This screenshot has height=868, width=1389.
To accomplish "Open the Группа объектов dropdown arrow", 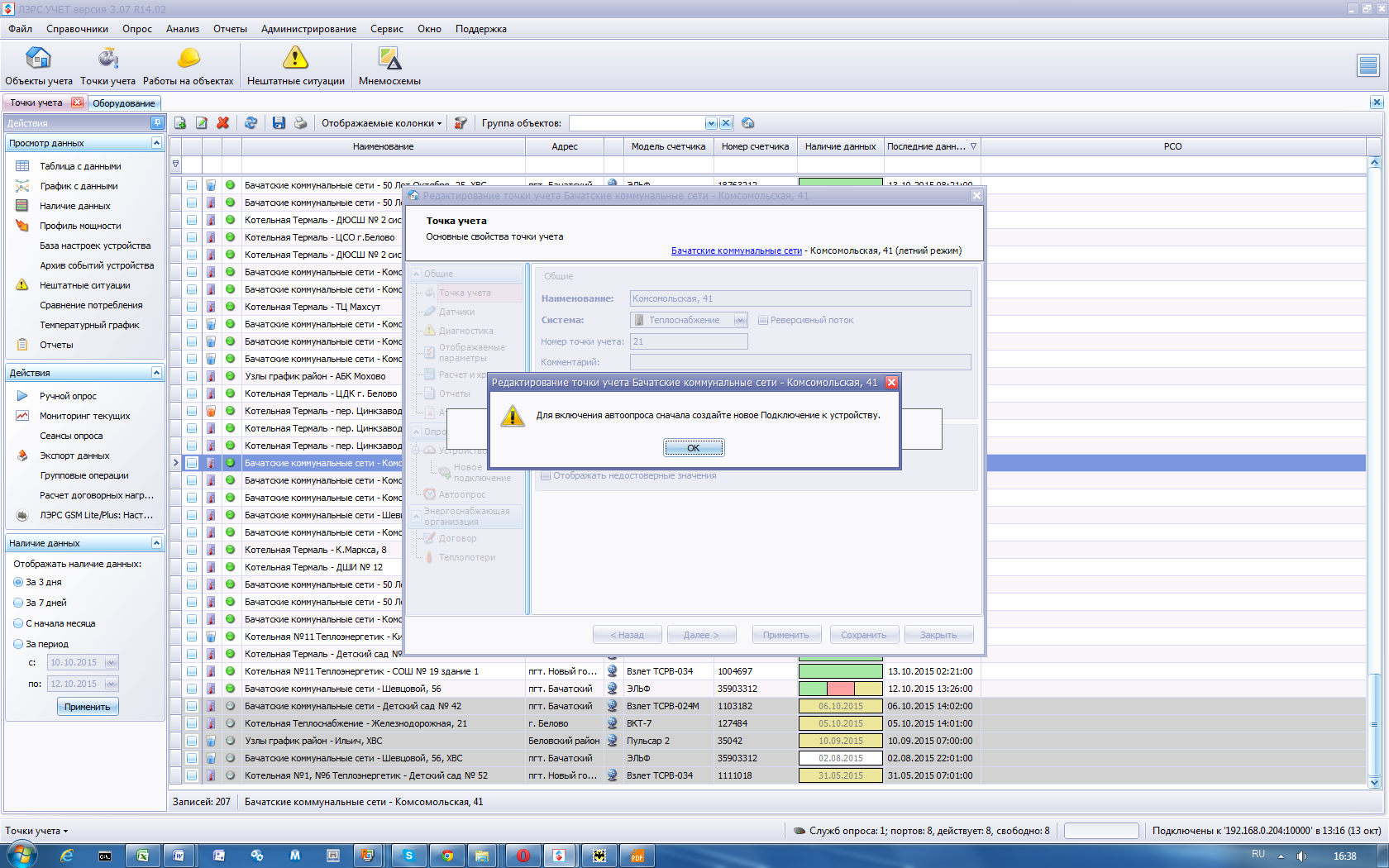I will 711,123.
